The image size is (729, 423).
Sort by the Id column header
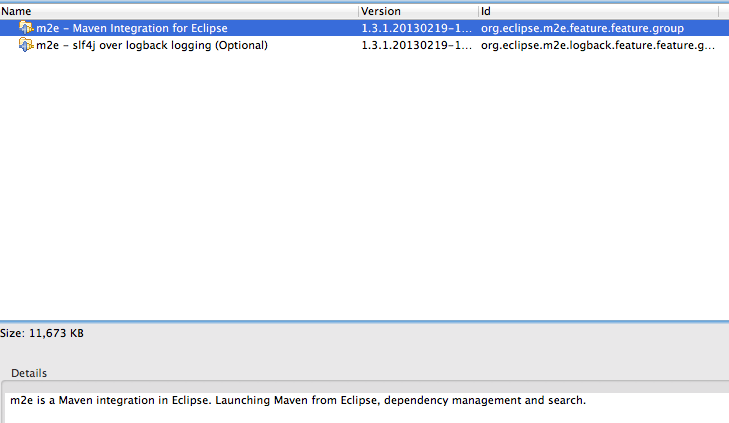[598, 11]
